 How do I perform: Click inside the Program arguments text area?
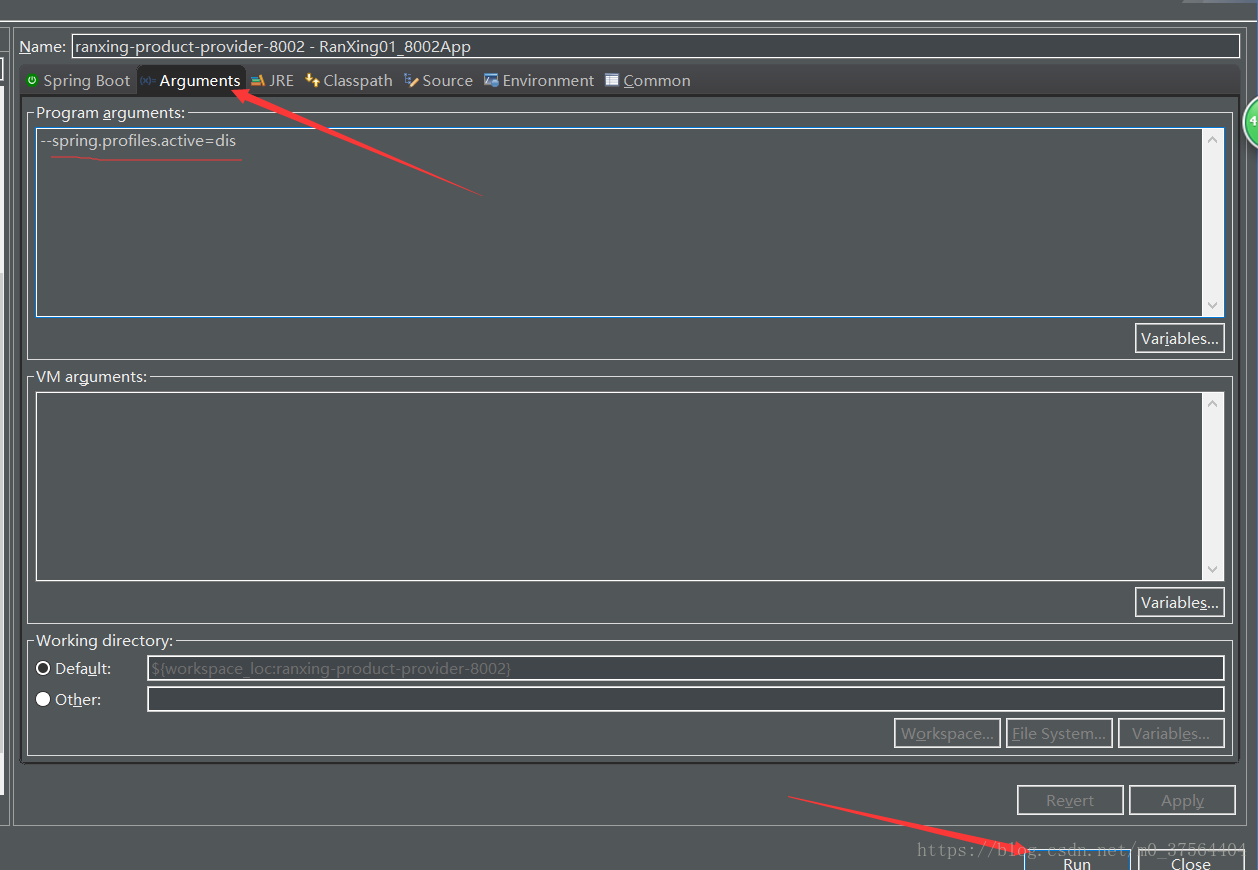point(618,222)
